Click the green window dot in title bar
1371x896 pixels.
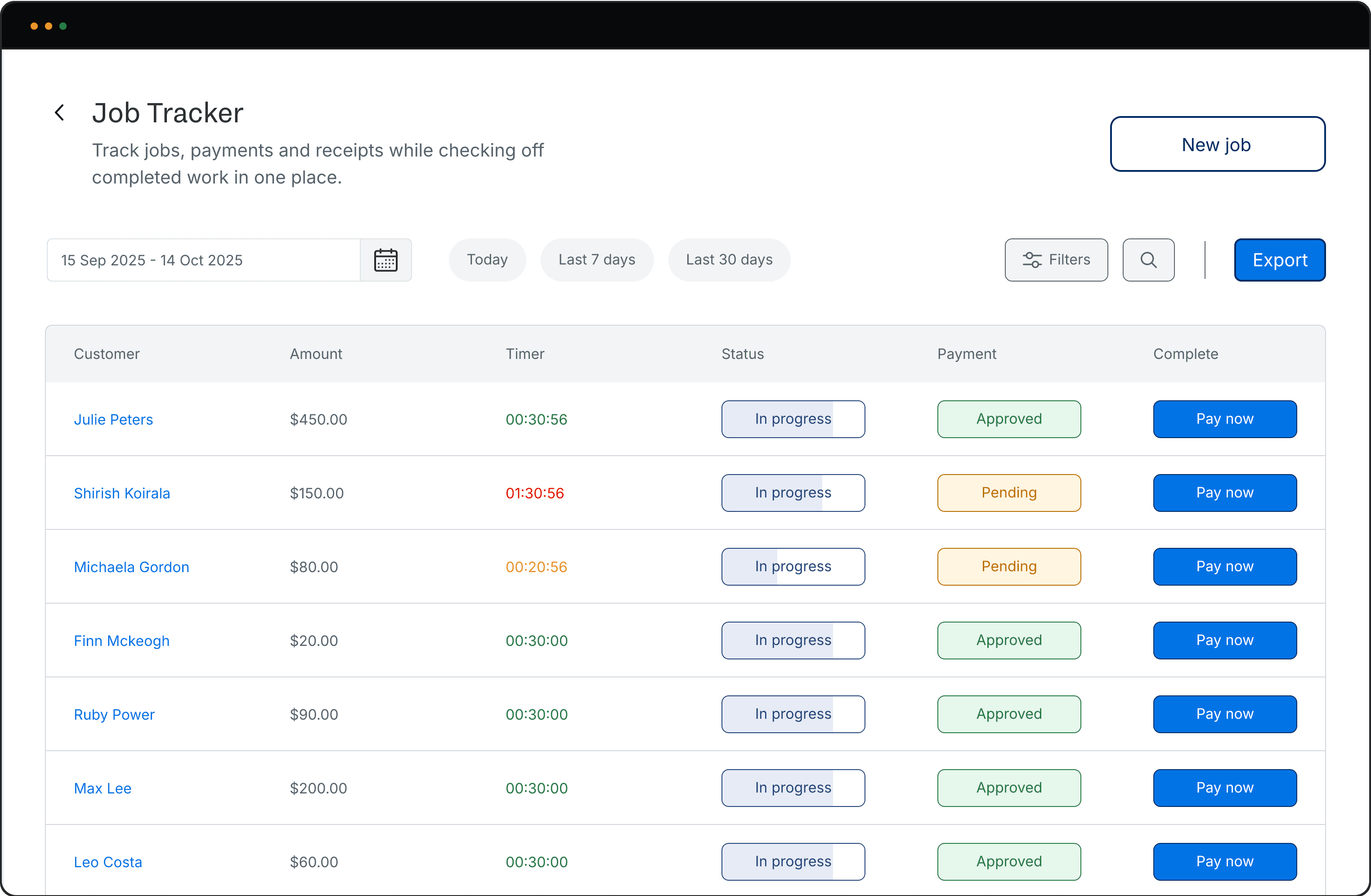(63, 26)
